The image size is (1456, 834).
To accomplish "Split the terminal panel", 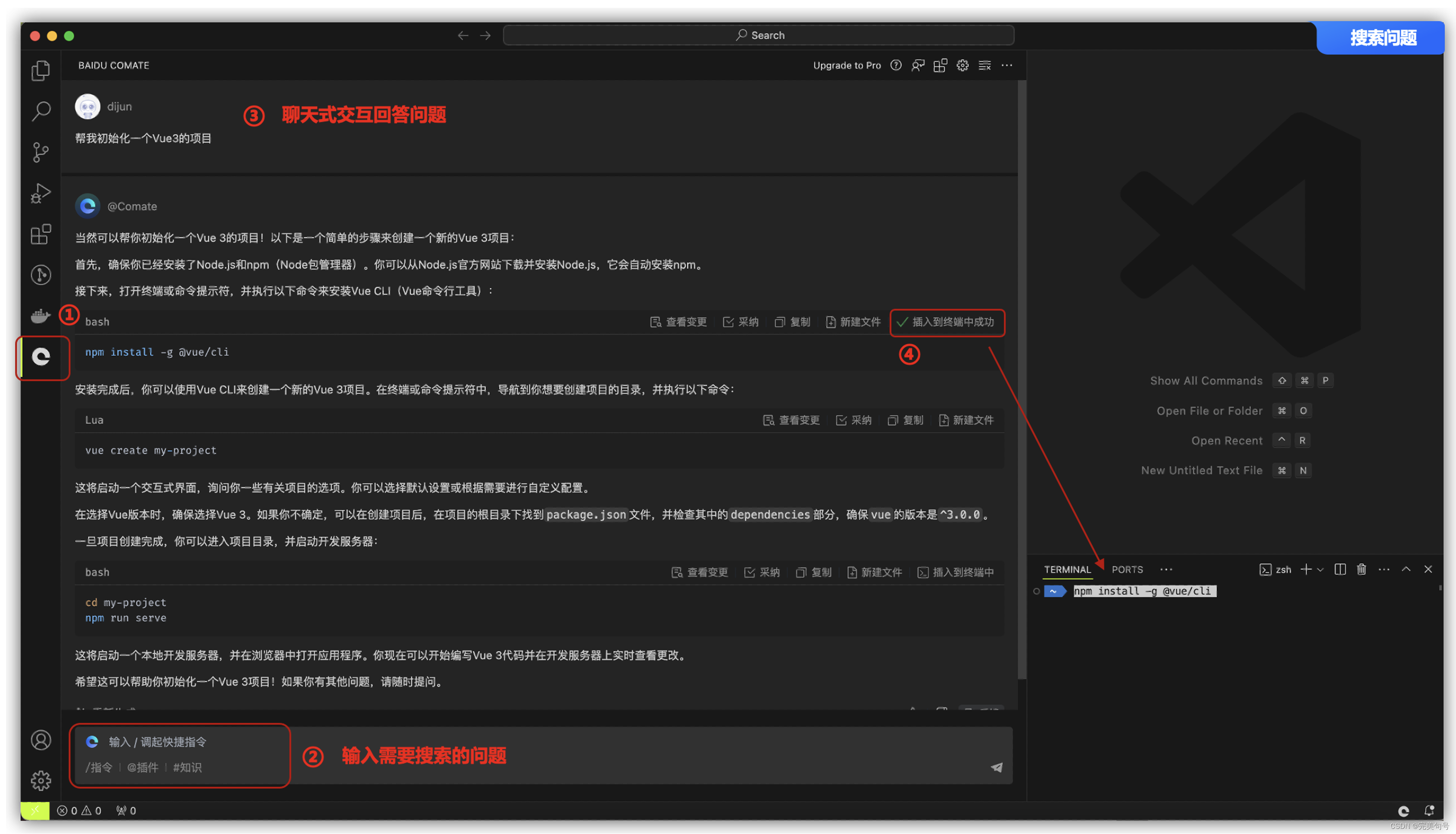I will 1340,569.
